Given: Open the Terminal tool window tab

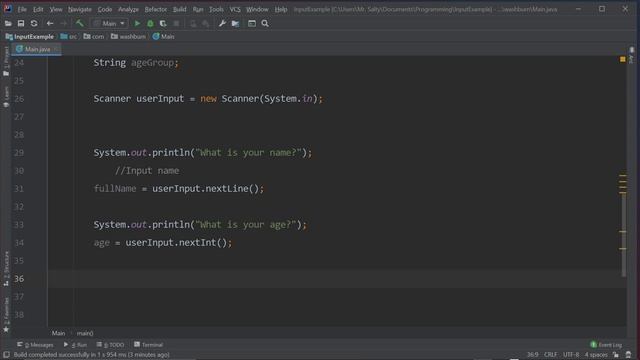Looking at the screenshot, I should (149, 345).
